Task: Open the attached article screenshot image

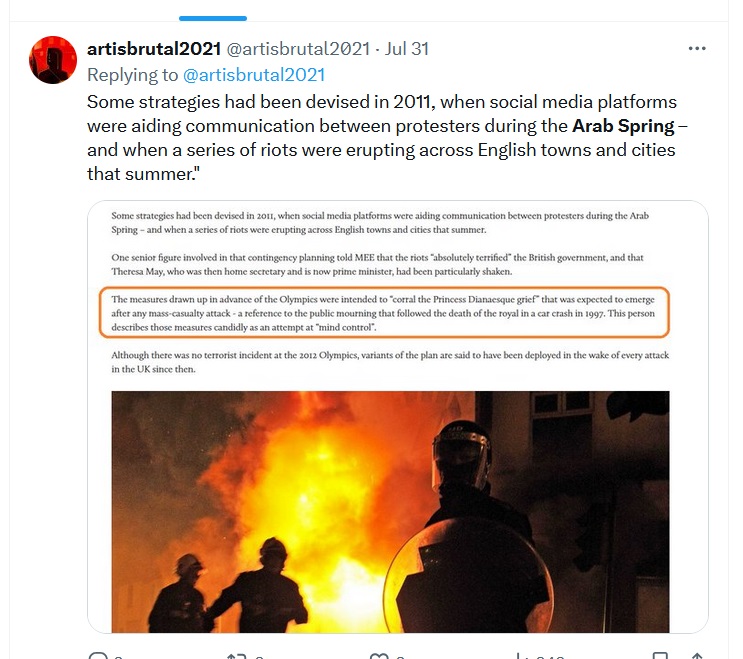Action: [x=398, y=416]
